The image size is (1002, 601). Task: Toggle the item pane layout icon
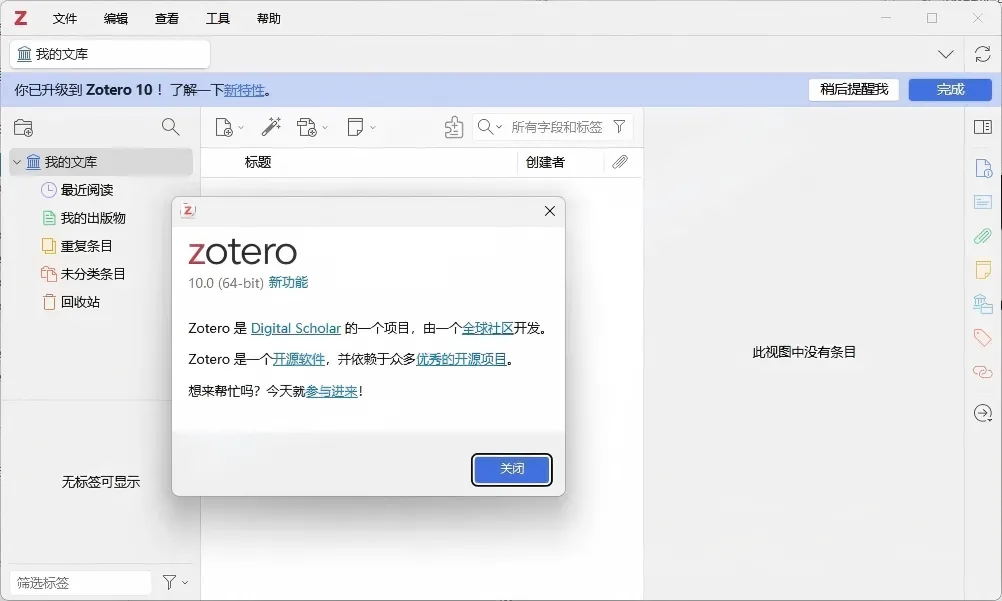point(983,127)
